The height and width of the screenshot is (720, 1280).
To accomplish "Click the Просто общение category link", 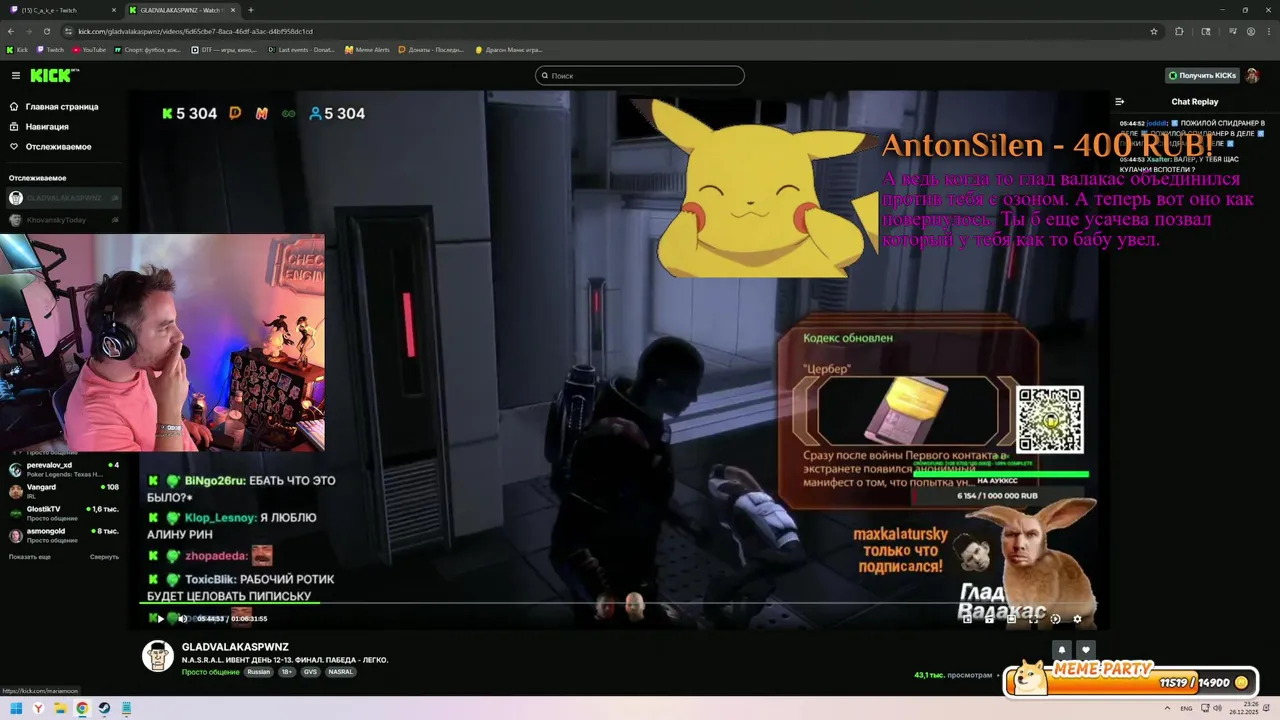I will [210, 672].
